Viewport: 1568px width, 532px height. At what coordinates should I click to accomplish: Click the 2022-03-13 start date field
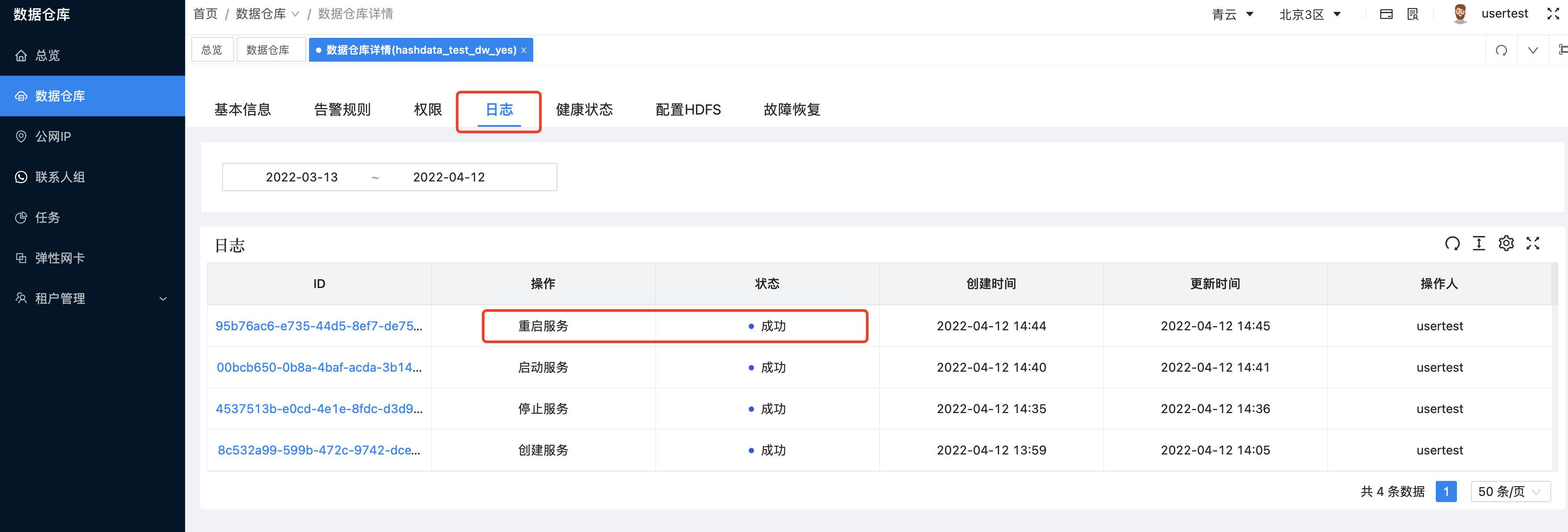point(302,177)
